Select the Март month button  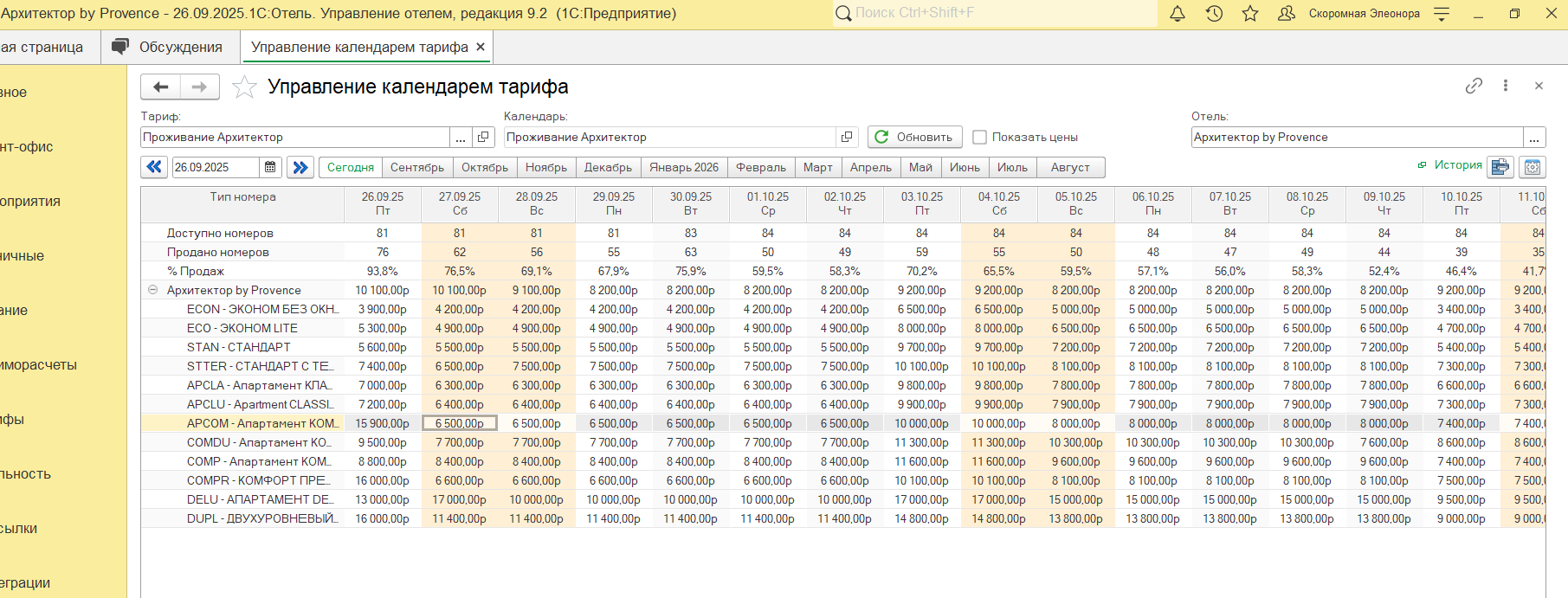point(818,167)
